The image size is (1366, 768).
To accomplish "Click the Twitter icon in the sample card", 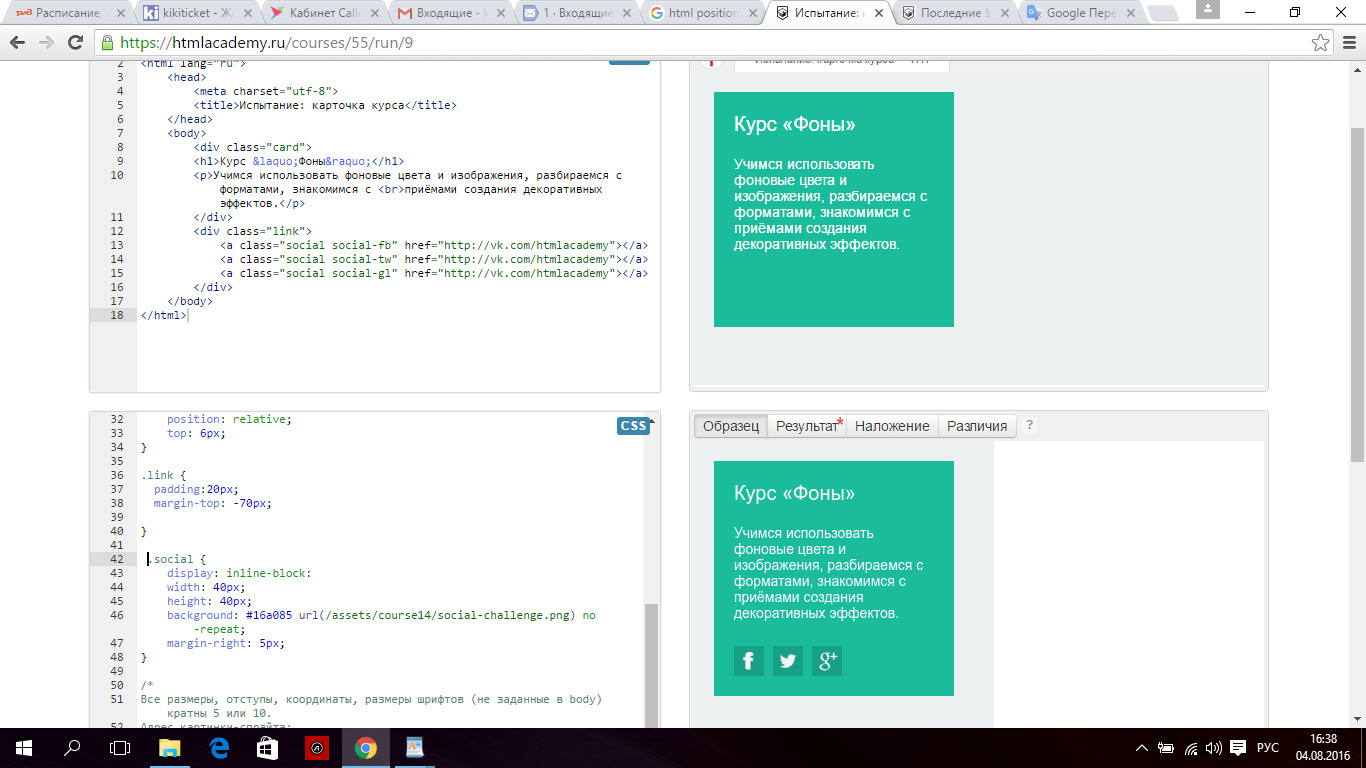I will coord(788,661).
